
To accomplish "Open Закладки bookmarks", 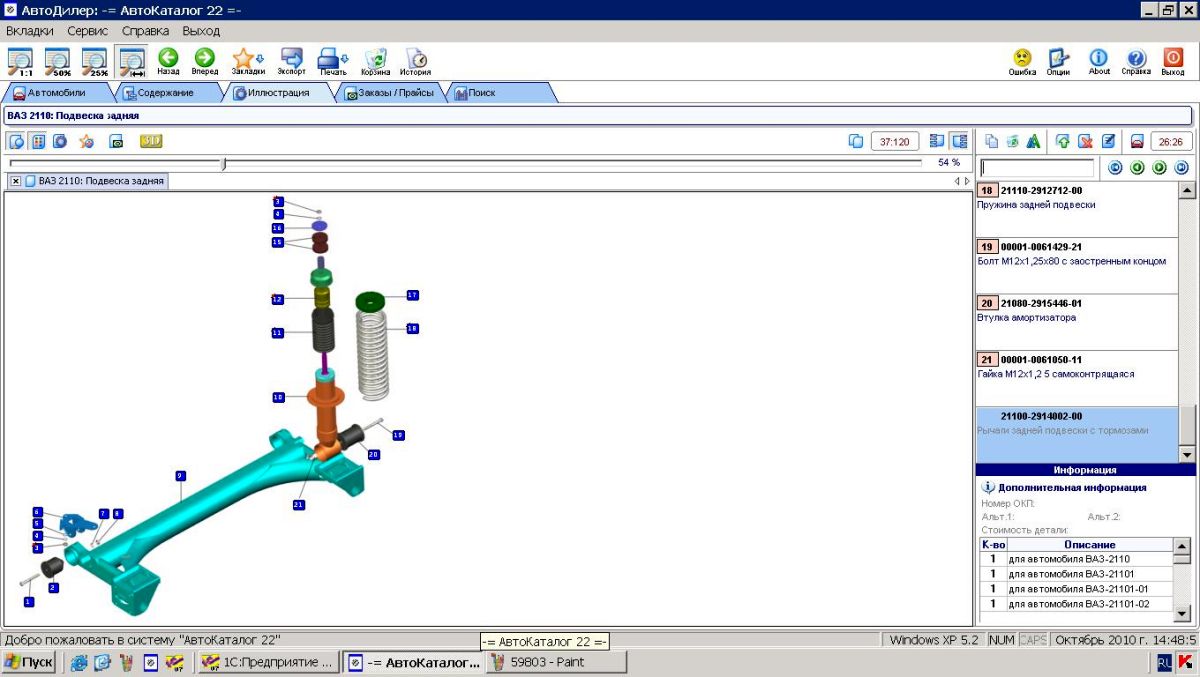I will [247, 61].
